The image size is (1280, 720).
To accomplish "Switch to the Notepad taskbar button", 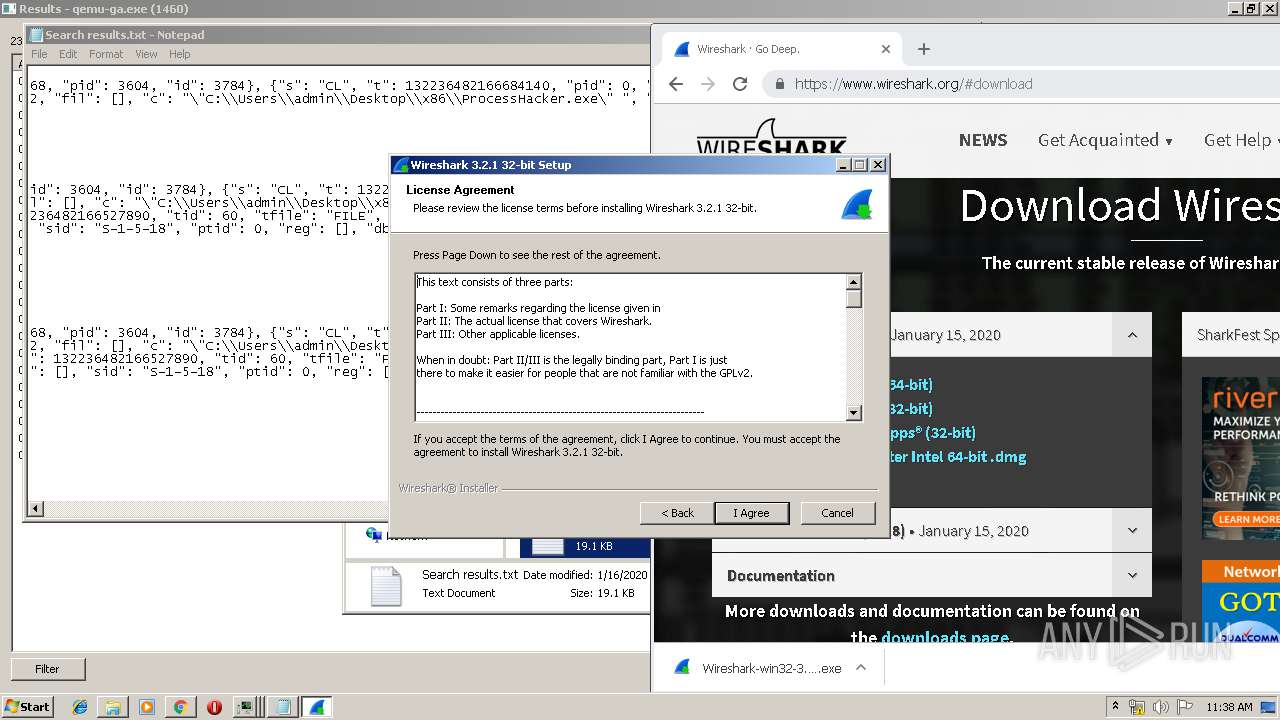I will (283, 707).
